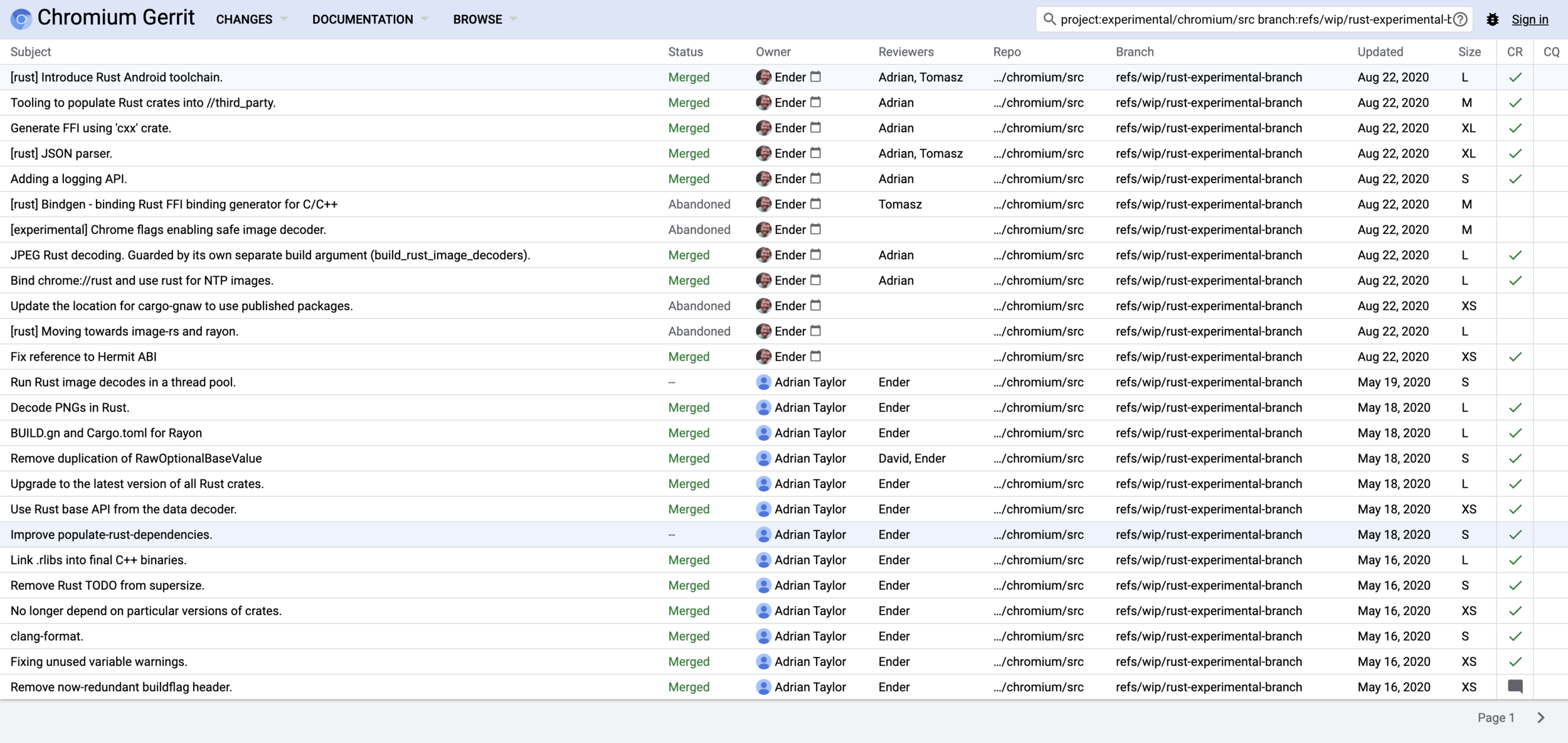Open '[rust] Introduce Rust Android toolchain' change
The image size is (1568, 743).
[117, 77]
